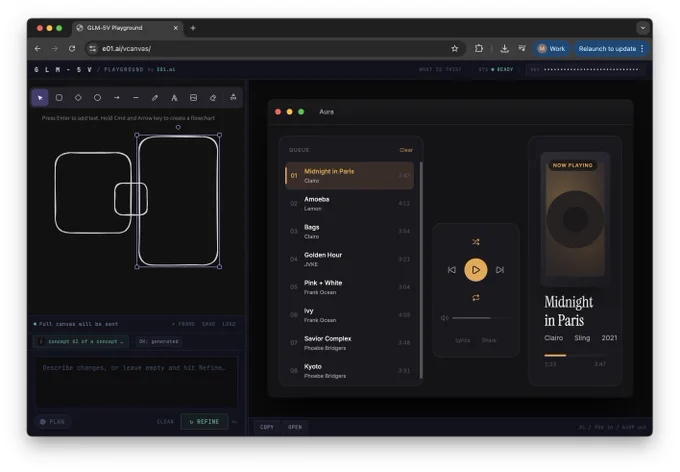Select Bags by Clairo in queue
680x472 pixels.
[349, 231]
